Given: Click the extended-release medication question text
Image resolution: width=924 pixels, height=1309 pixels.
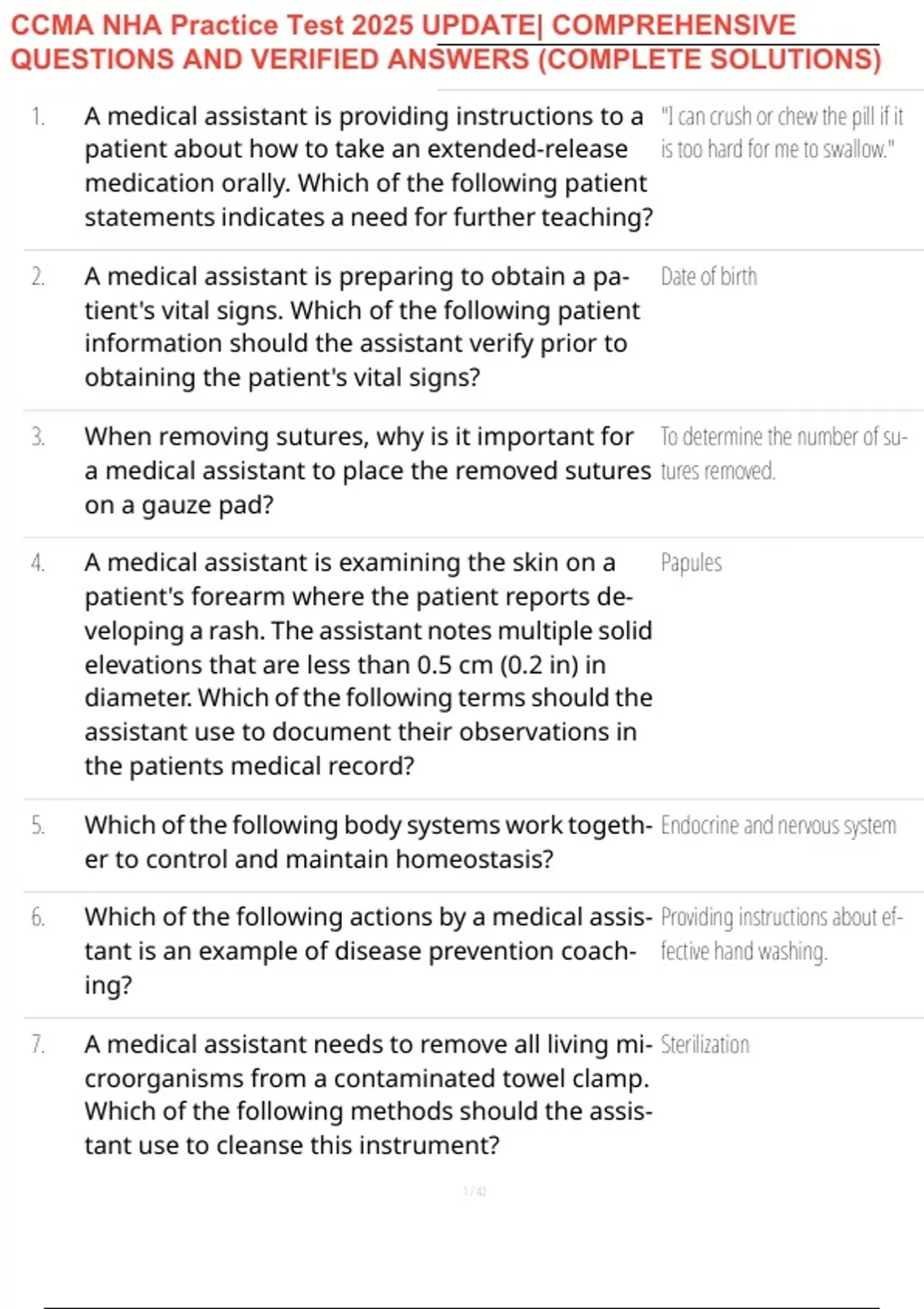Looking at the screenshot, I should pos(368,166).
